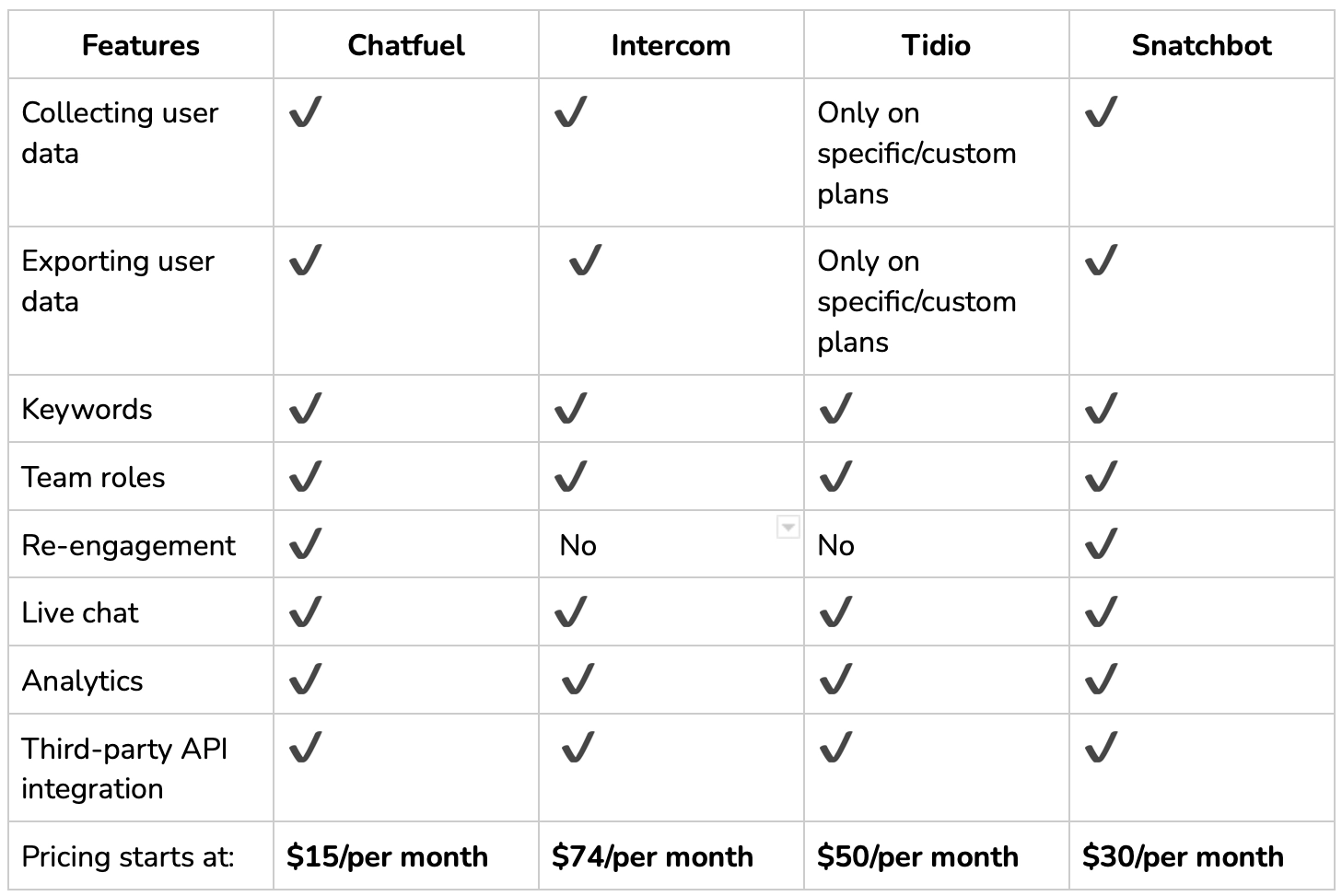Click Chatfuel's Re-engagement checkmark
This screenshot has height=896, width=1342.
(x=305, y=544)
